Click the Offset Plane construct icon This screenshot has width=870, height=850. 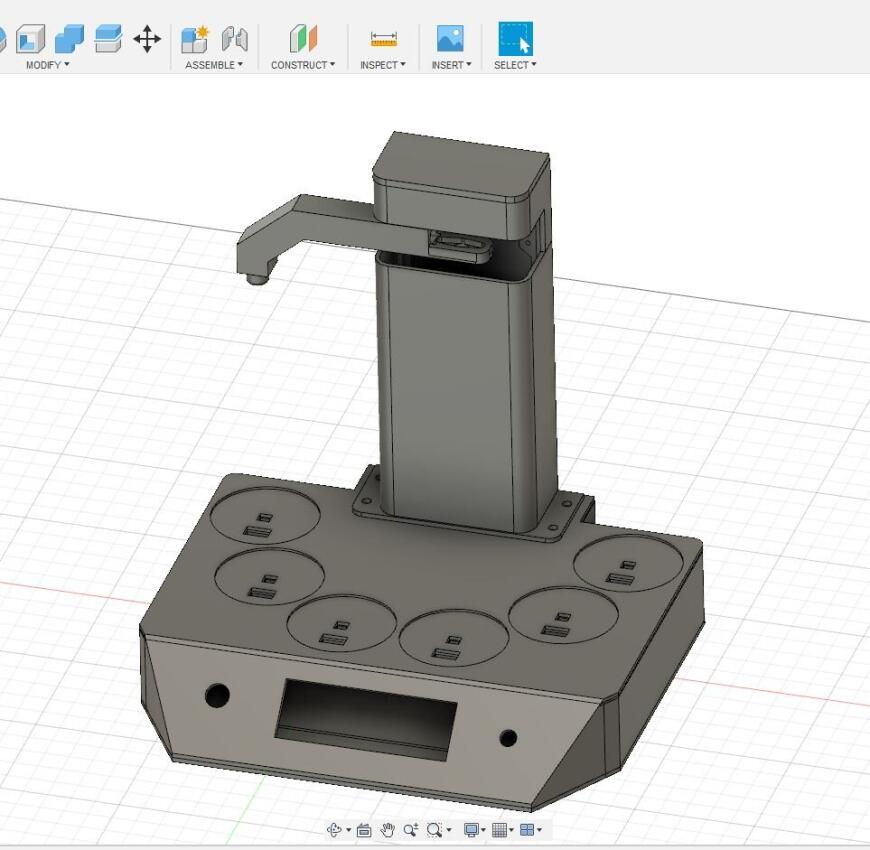tap(303, 39)
